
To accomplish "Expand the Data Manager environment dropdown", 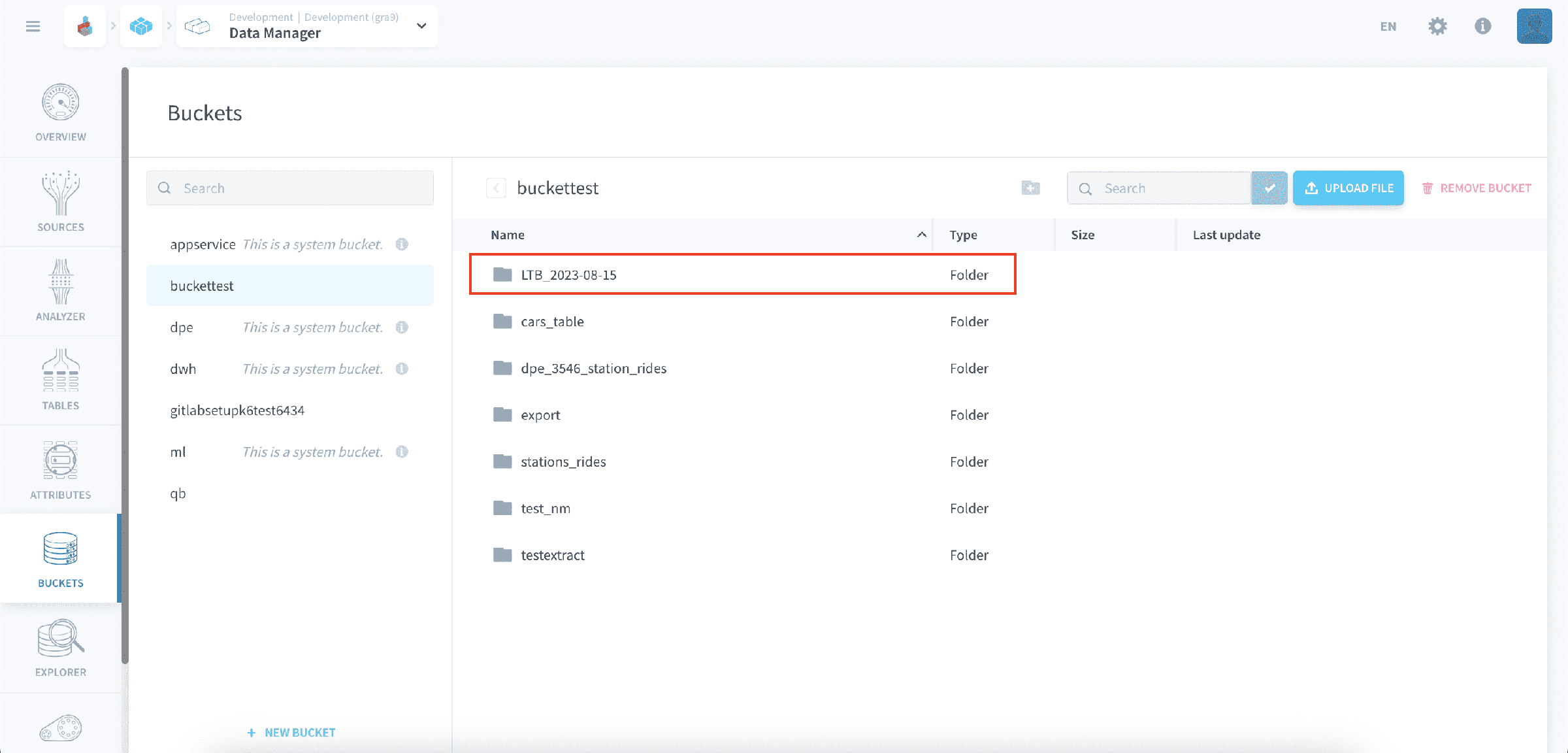I will [x=421, y=26].
